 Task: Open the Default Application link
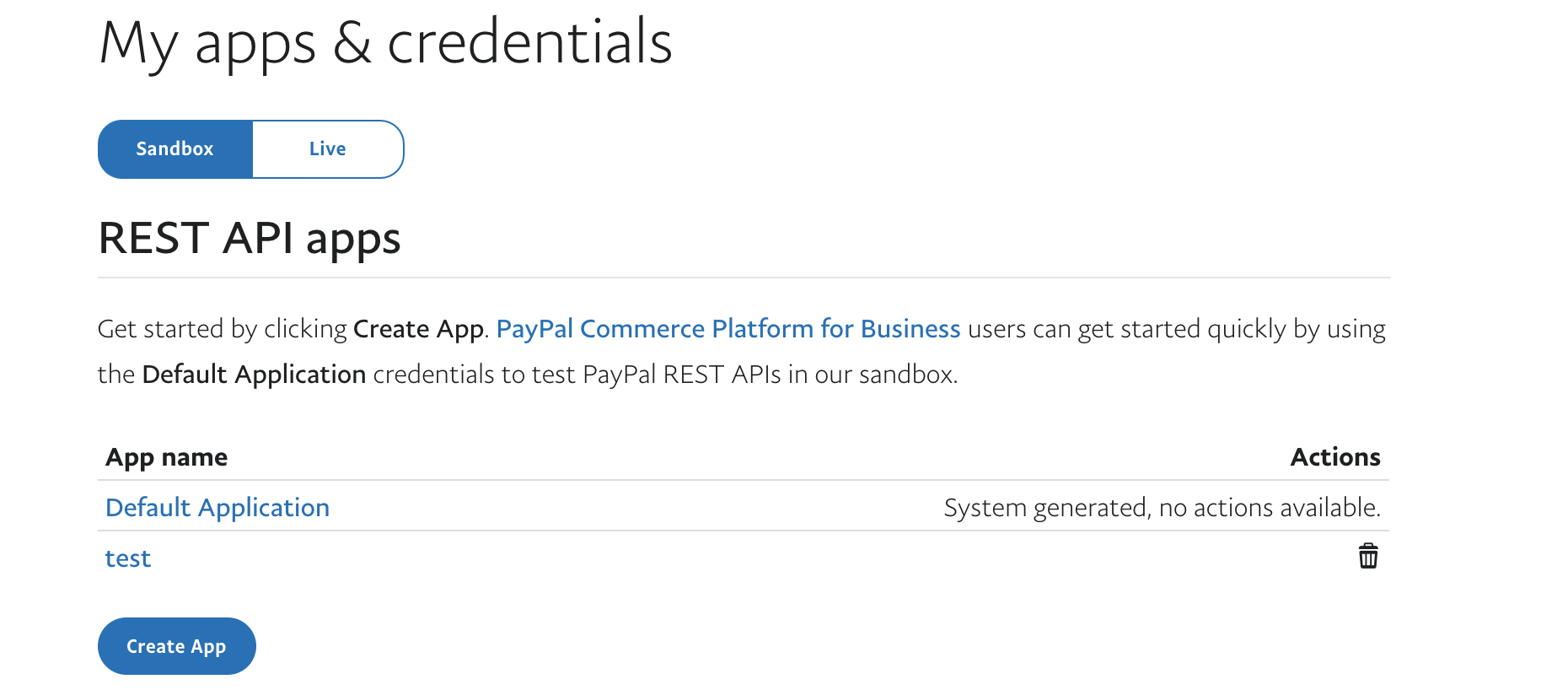point(217,508)
